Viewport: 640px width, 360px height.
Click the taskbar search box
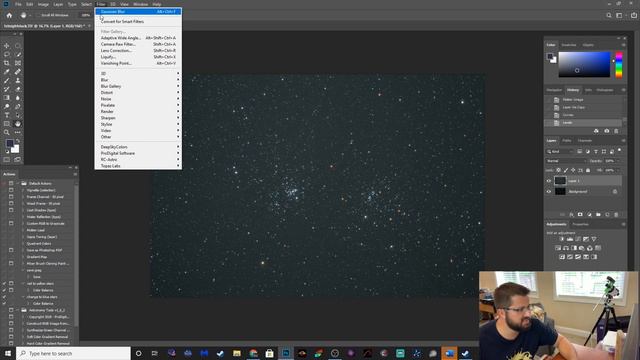pyautogui.click(x=73, y=353)
